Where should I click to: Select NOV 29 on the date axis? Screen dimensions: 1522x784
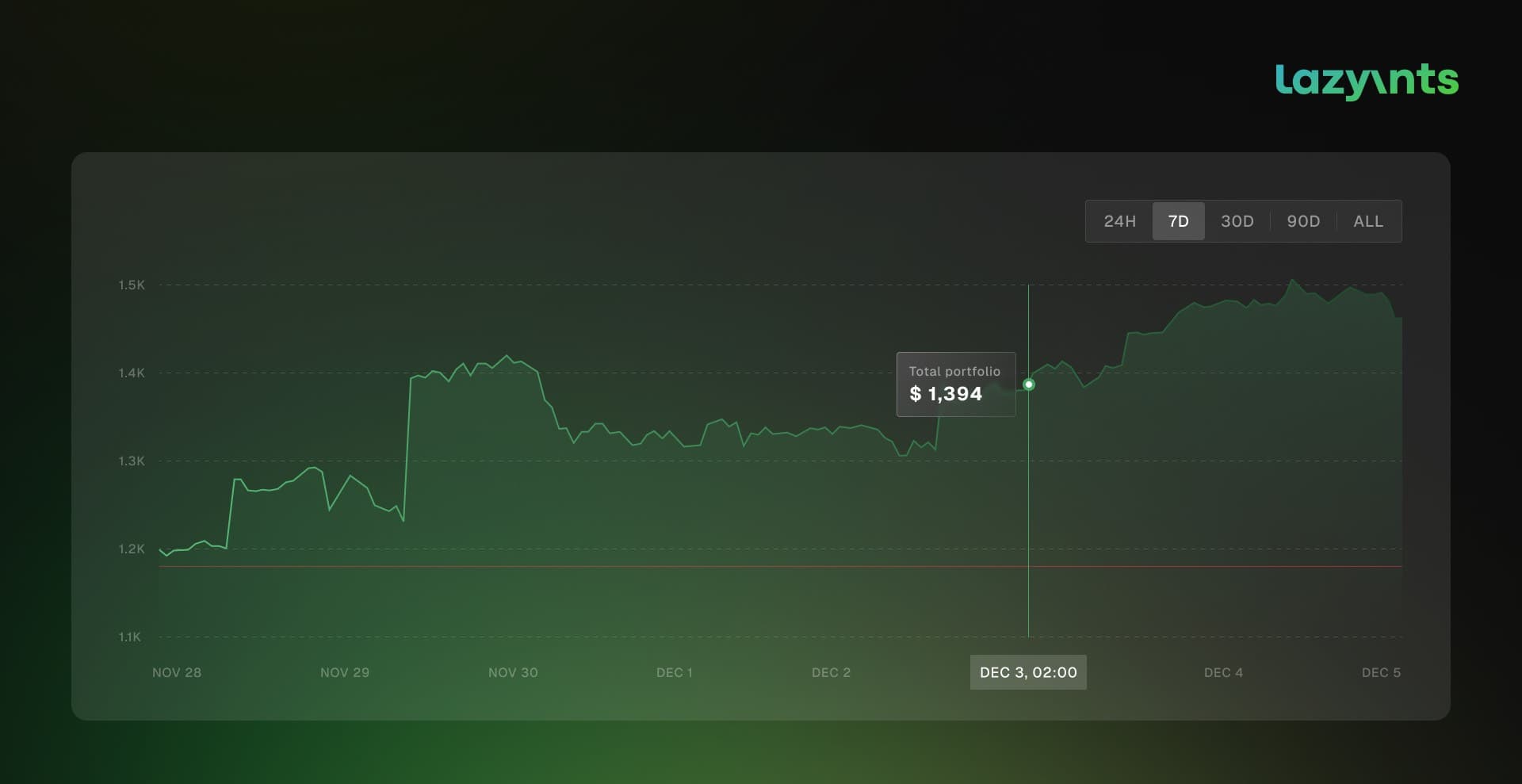[x=345, y=672]
